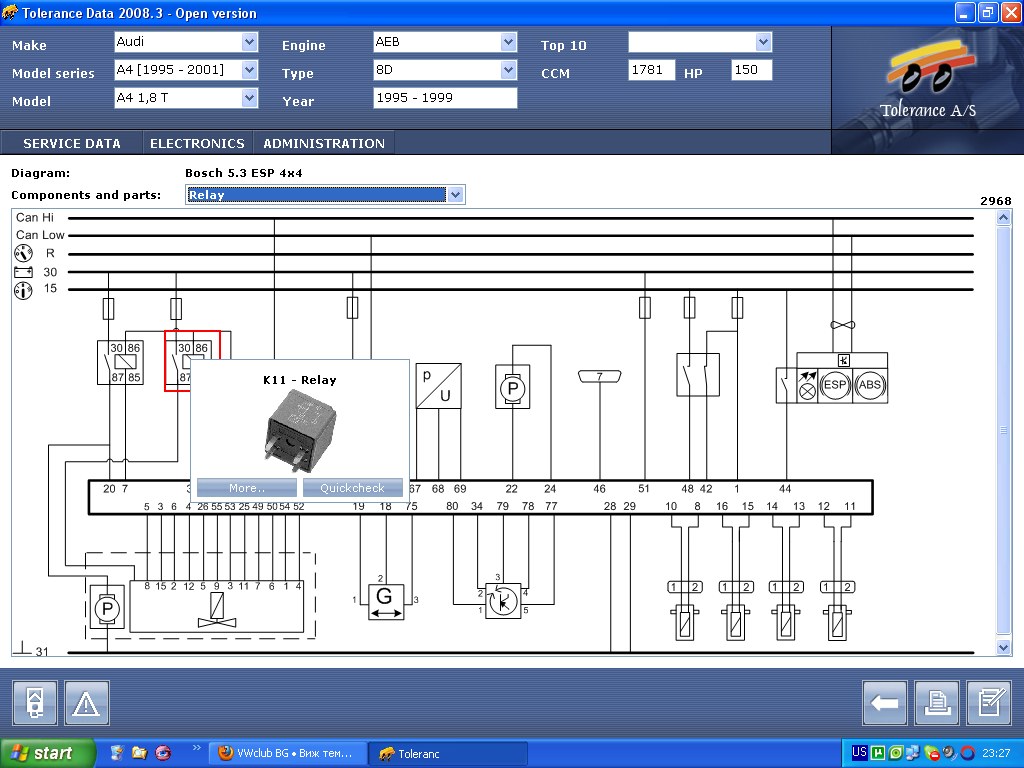Viewport: 1024px width, 768px height.
Task: Open the notes pencil icon at bottom right
Action: pos(988,703)
